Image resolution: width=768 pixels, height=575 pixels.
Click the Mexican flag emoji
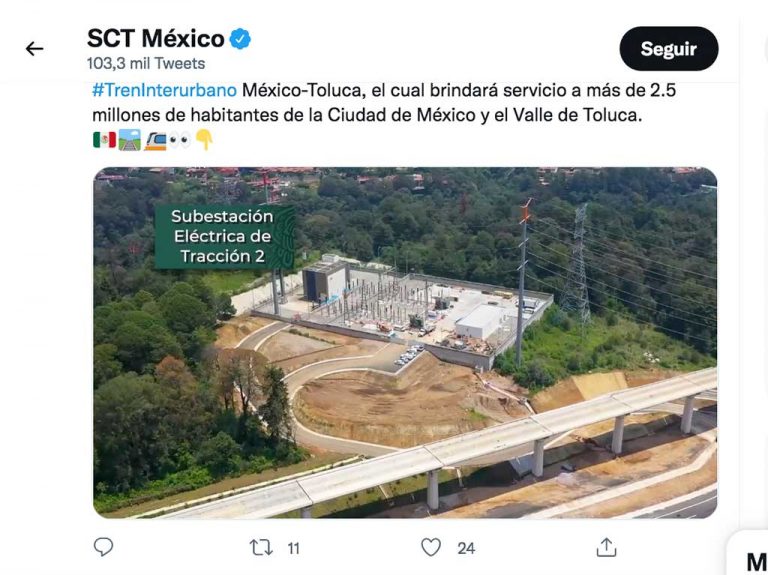pos(104,140)
